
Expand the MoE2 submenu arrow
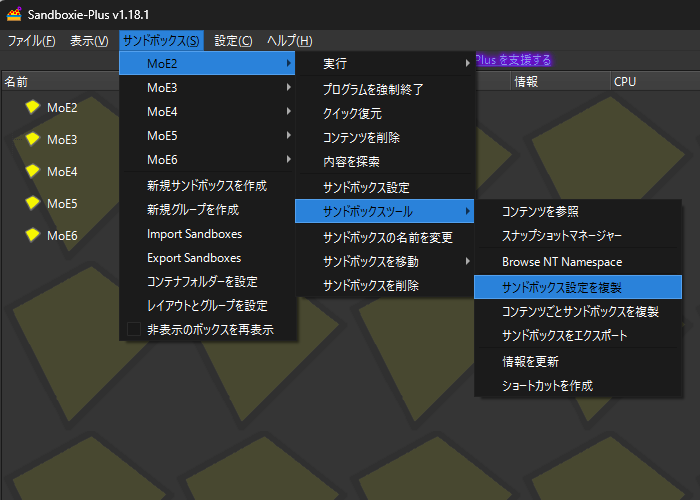tap(289, 63)
